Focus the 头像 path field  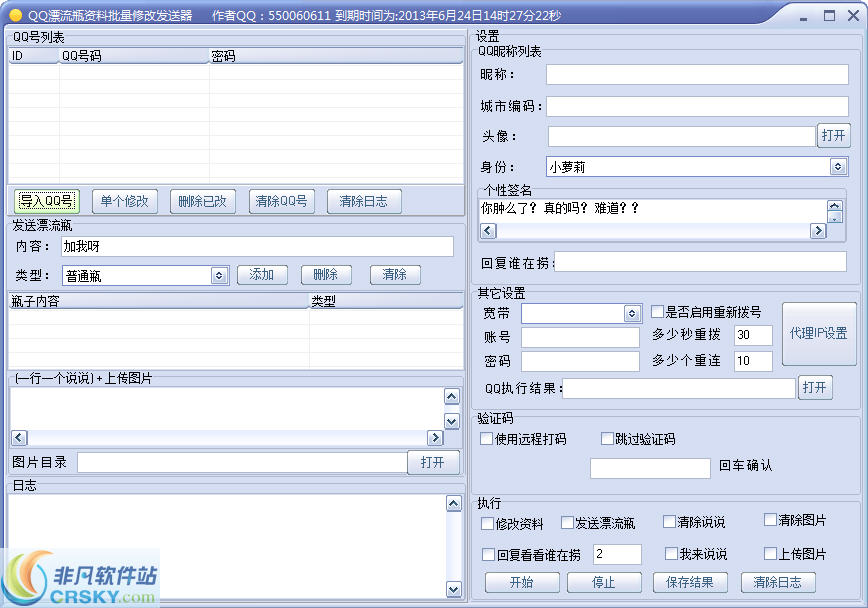681,136
